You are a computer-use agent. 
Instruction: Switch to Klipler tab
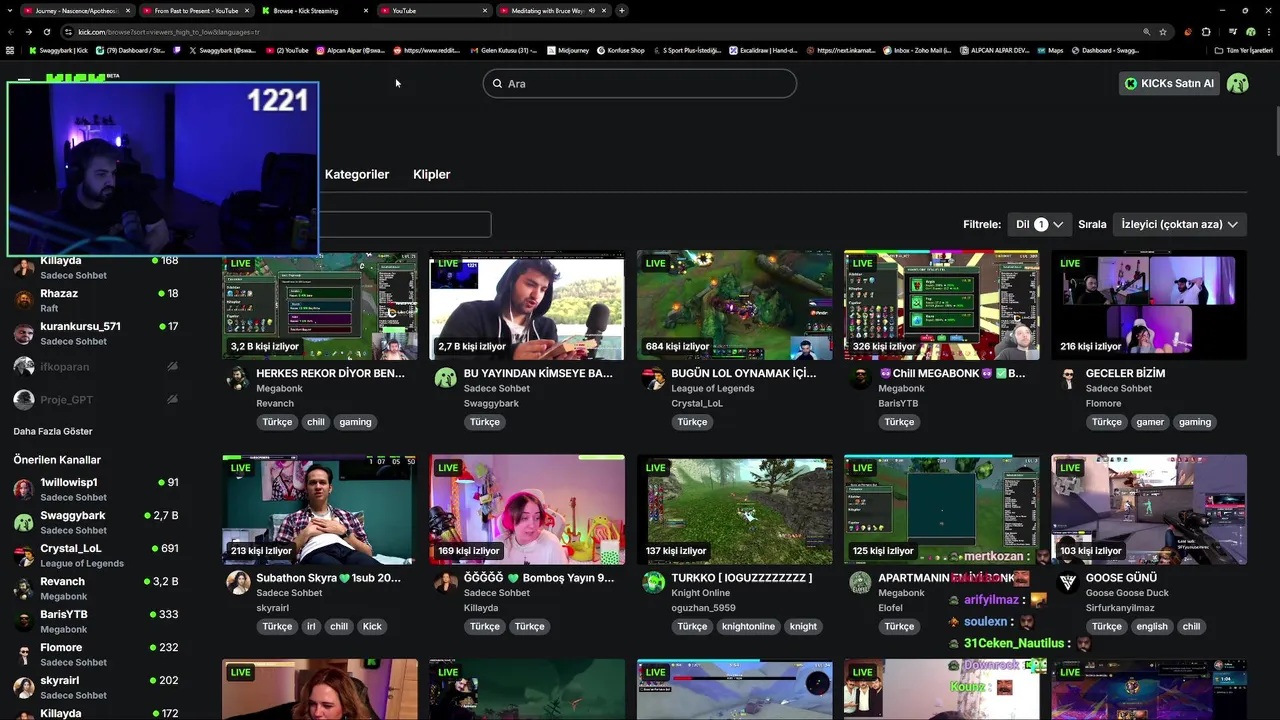[432, 174]
